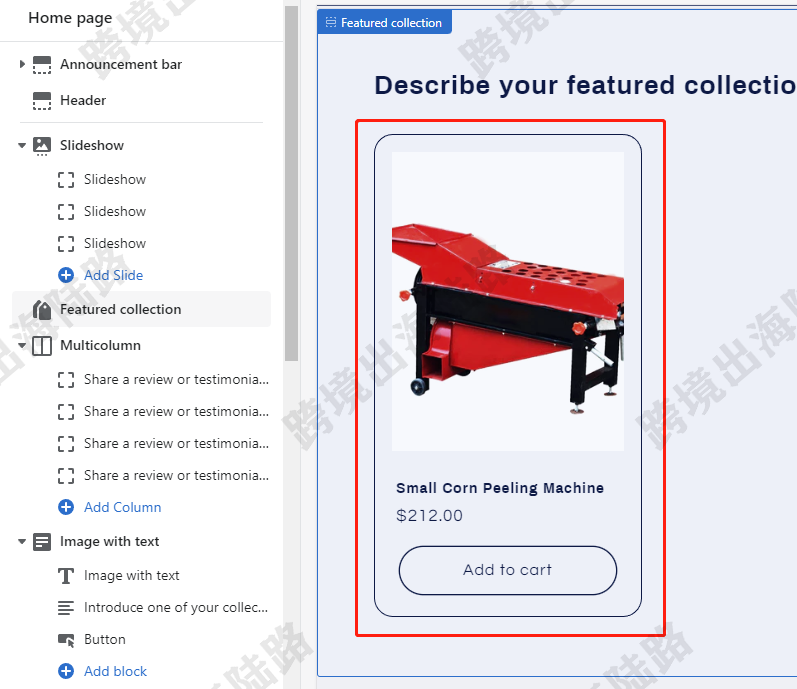Click the Image with text section icon
The image size is (797, 689).
coord(42,542)
